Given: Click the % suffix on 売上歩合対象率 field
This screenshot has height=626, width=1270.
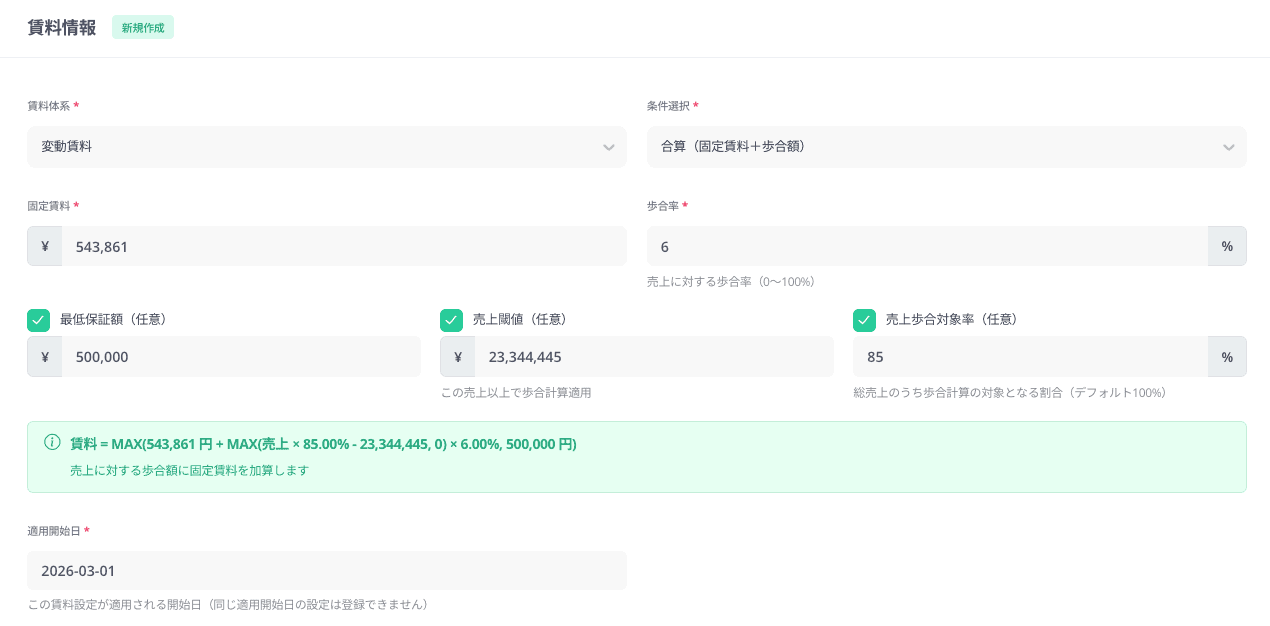Looking at the screenshot, I should click(x=1227, y=356).
